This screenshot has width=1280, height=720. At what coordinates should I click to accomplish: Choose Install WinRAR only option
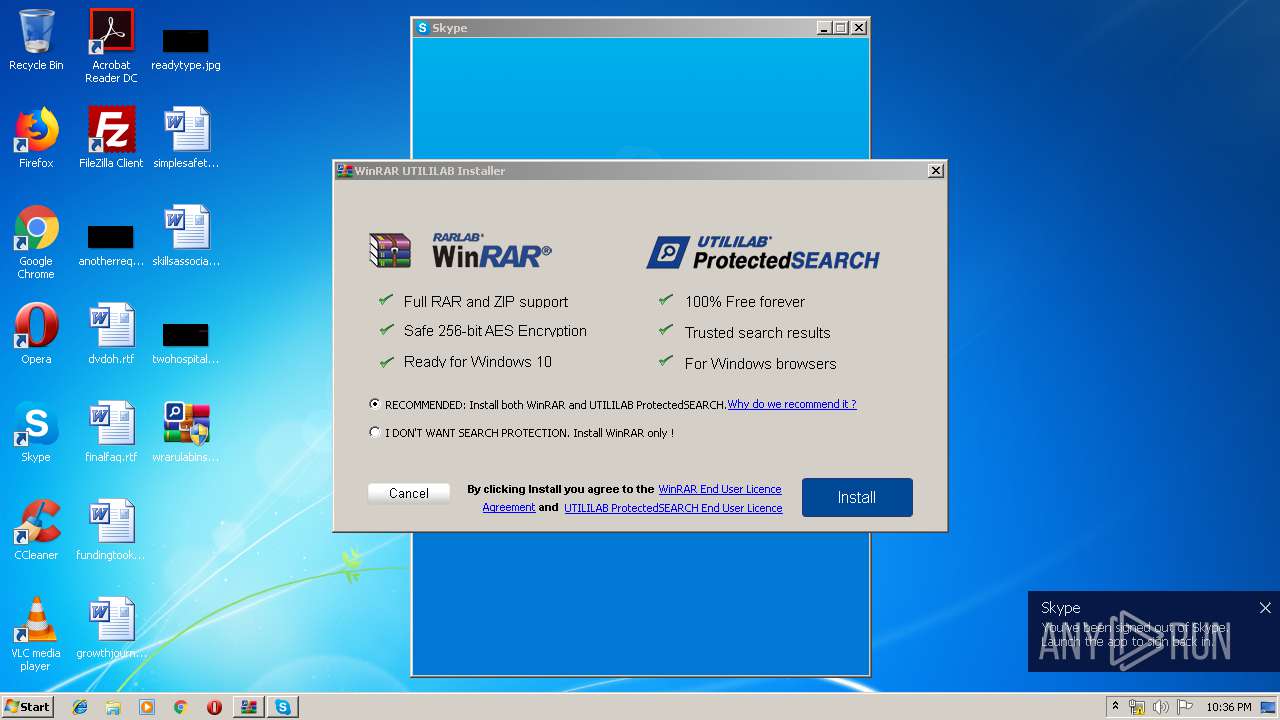click(x=375, y=433)
